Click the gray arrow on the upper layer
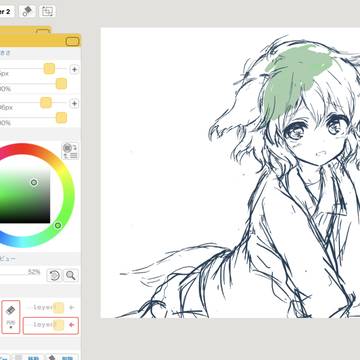Image resolution: width=360 pixels, height=360 pixels. (71, 307)
